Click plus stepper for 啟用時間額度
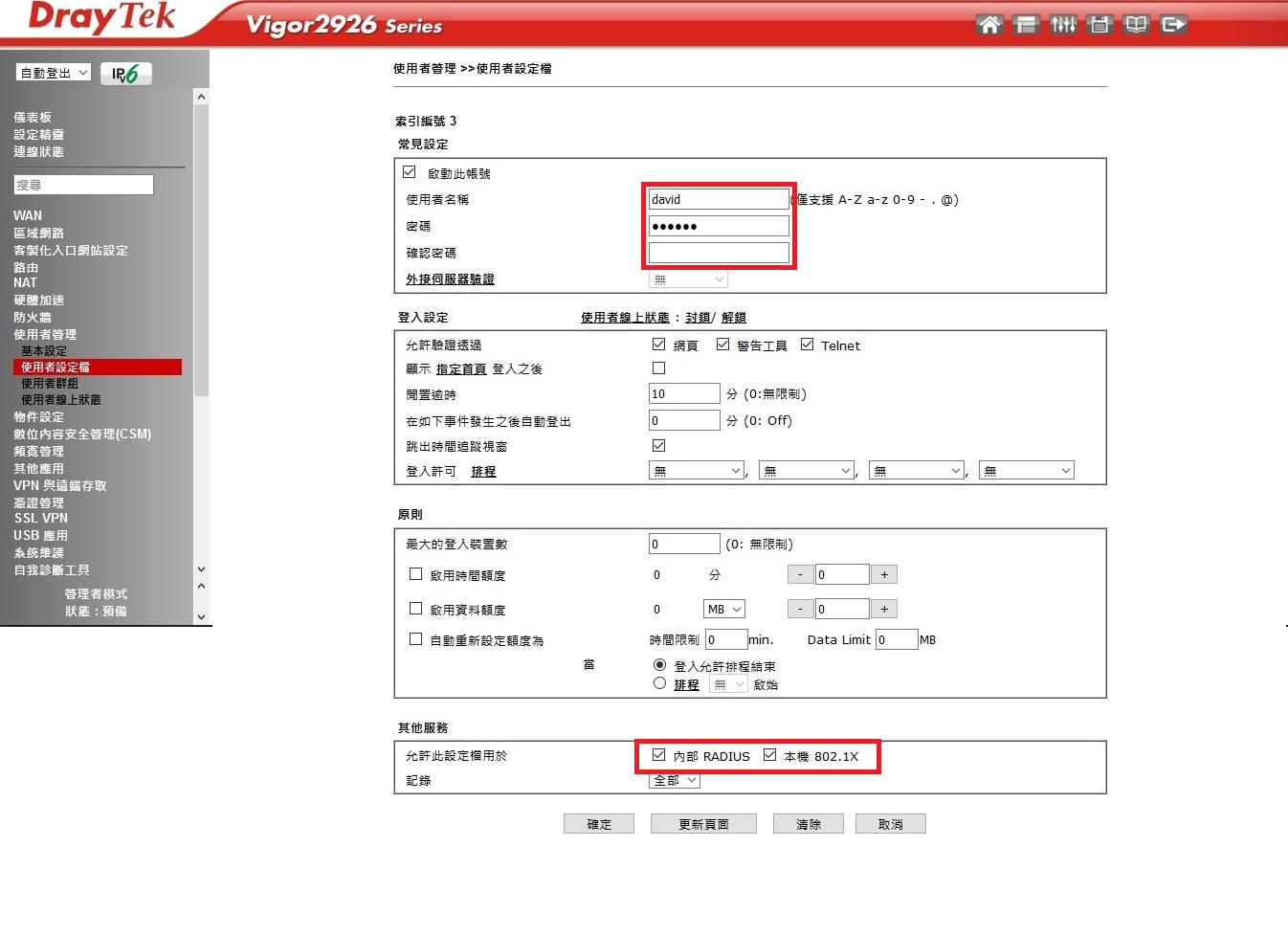Image resolution: width=1288 pixels, height=936 pixels. (x=884, y=574)
